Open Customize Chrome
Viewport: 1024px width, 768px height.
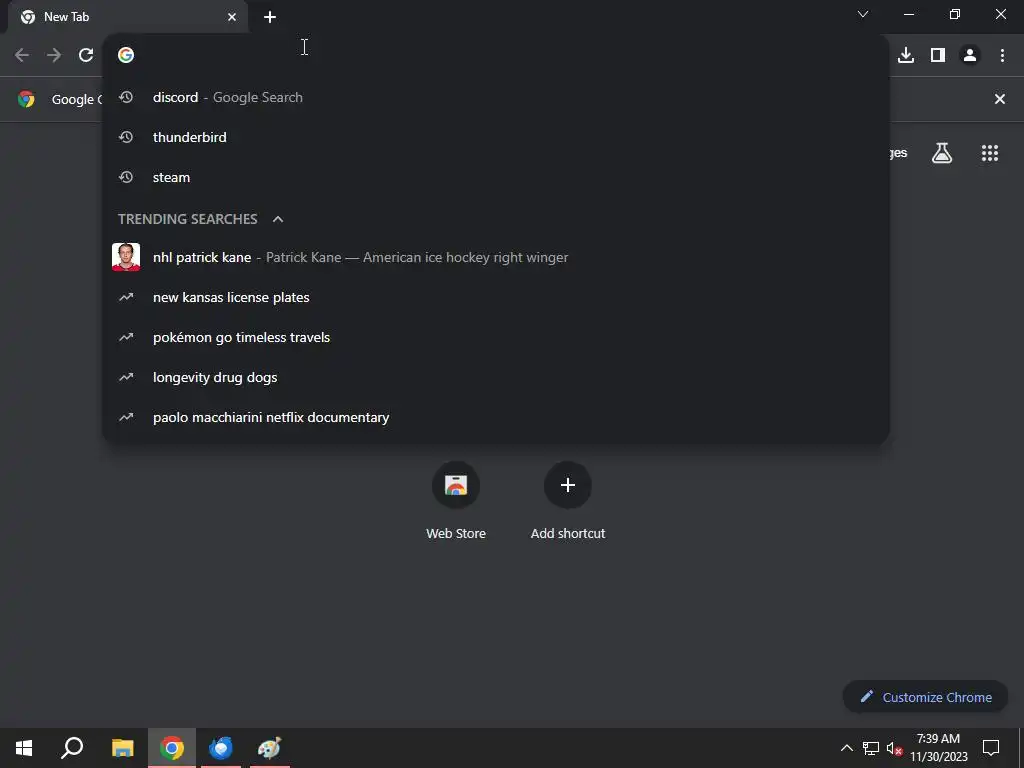(x=925, y=697)
